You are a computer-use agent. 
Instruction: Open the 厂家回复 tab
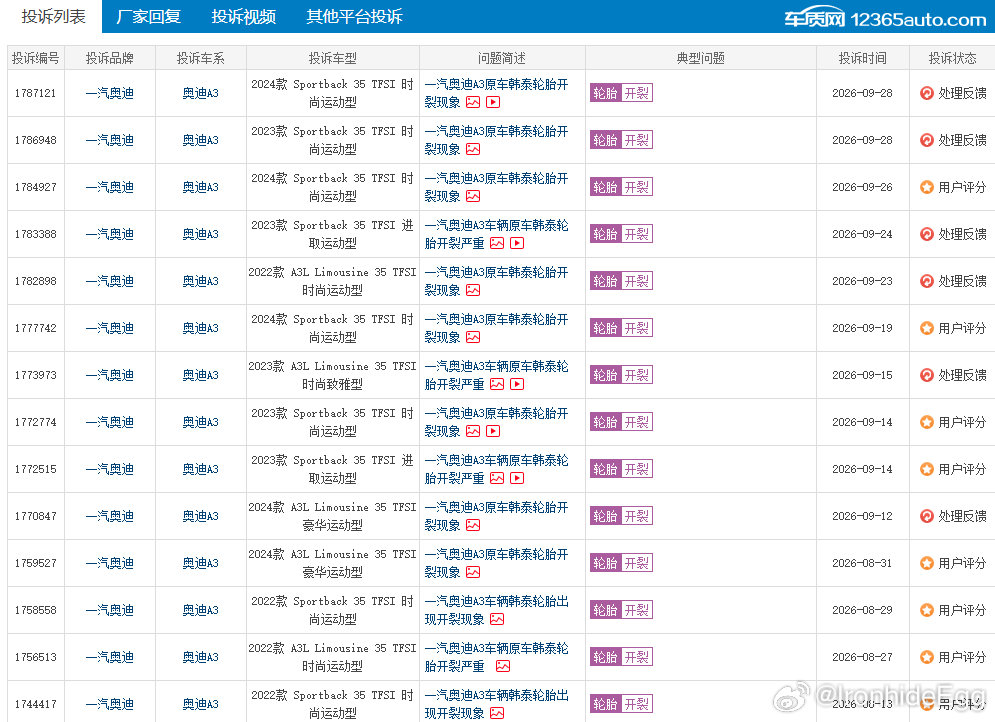coord(148,16)
